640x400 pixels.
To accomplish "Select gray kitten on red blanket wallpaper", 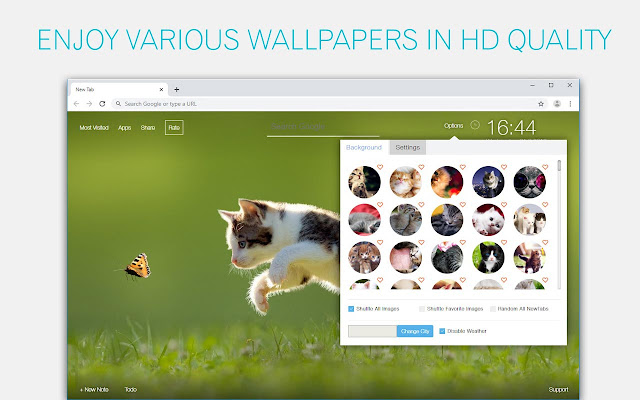I will tap(364, 220).
